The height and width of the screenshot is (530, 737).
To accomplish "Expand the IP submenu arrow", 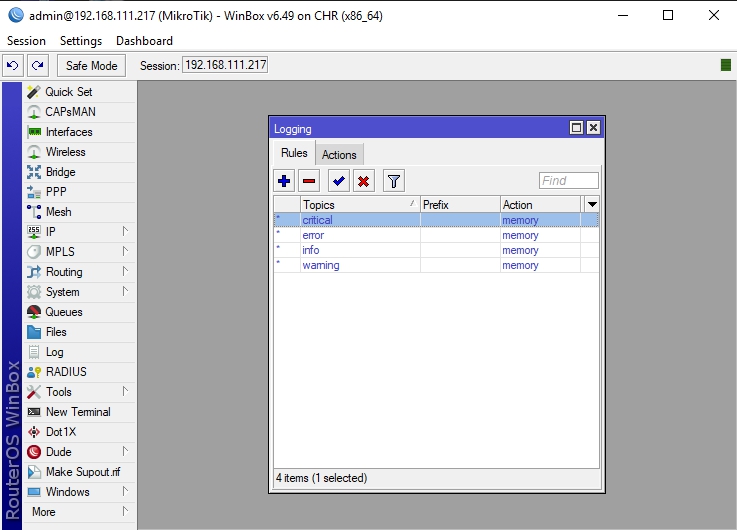I will click(x=125, y=231).
